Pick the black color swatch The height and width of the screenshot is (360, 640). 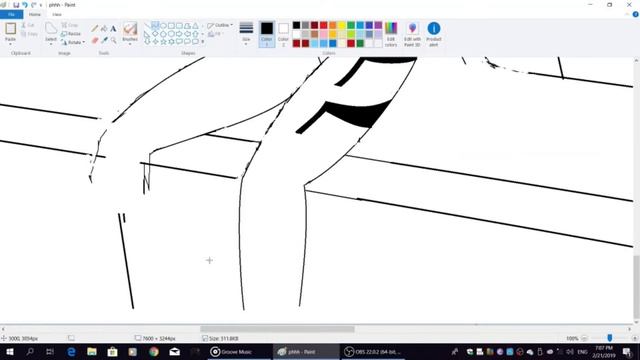click(296, 25)
